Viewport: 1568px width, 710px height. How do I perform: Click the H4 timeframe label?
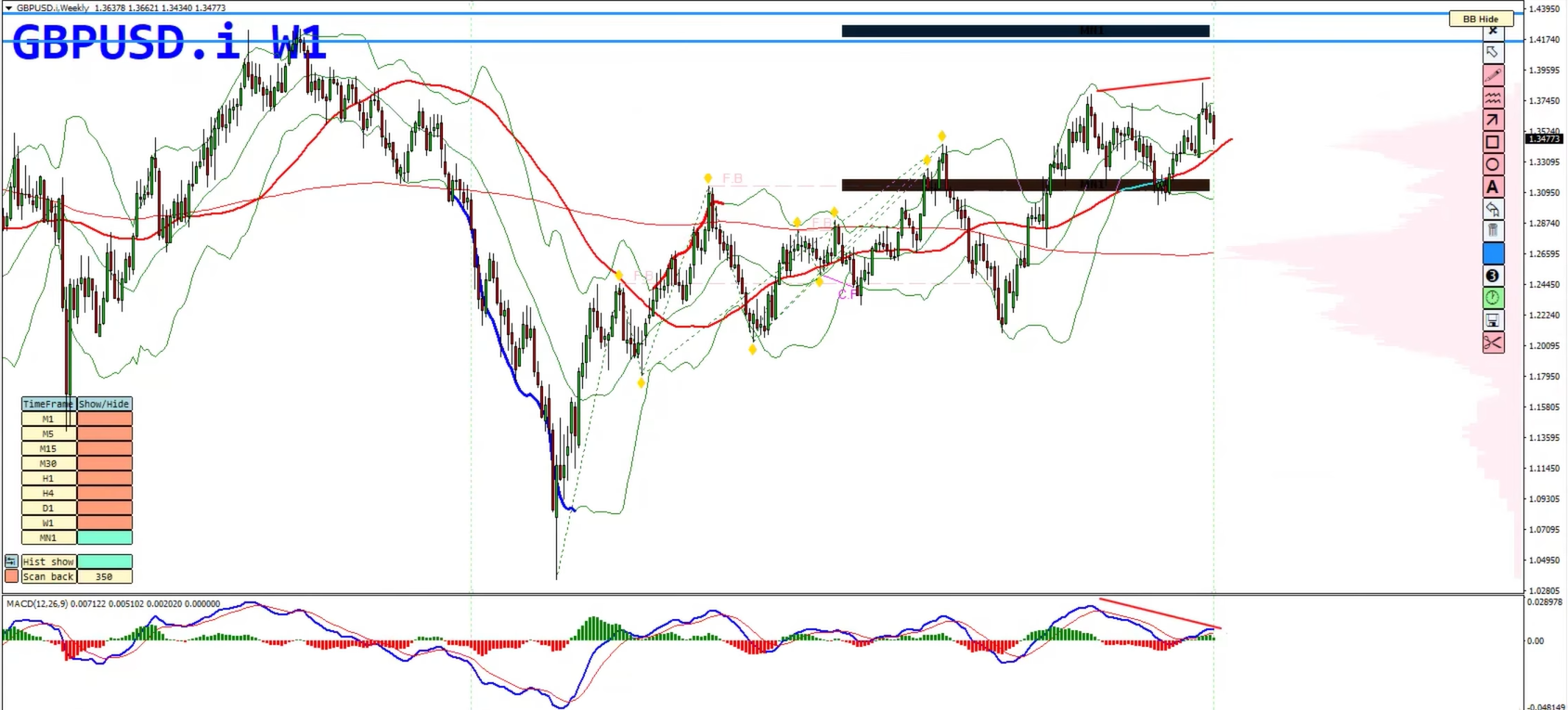(48, 493)
